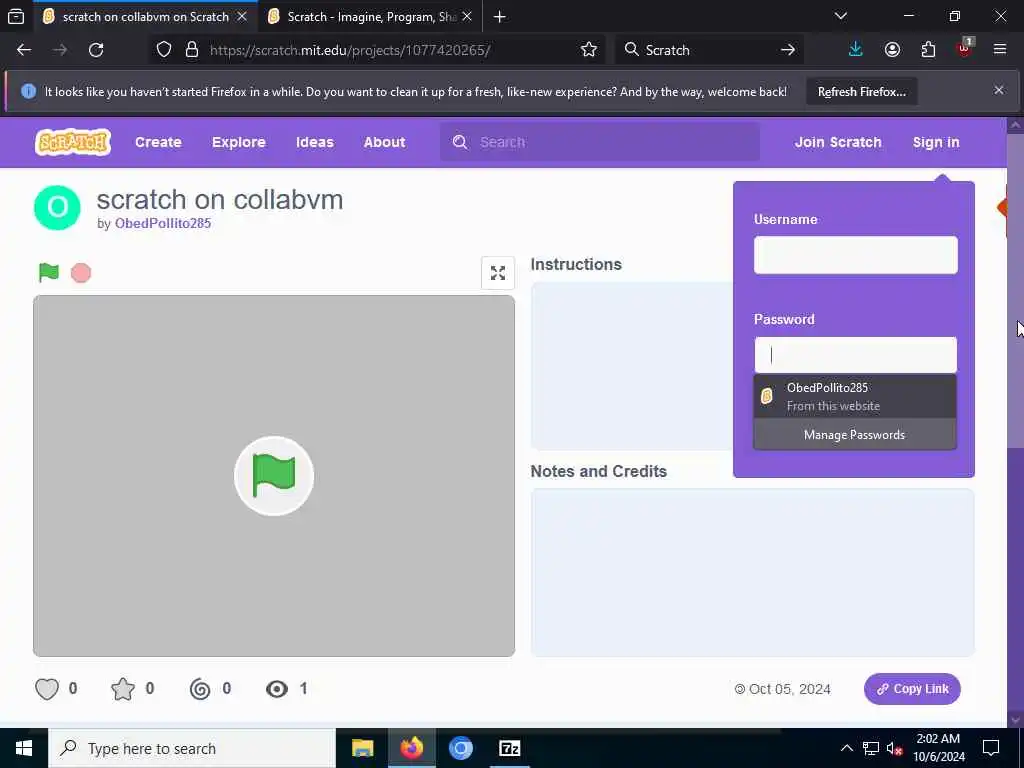The width and height of the screenshot is (1024, 768).
Task: Click the red stop button above stage
Action: tap(81, 273)
